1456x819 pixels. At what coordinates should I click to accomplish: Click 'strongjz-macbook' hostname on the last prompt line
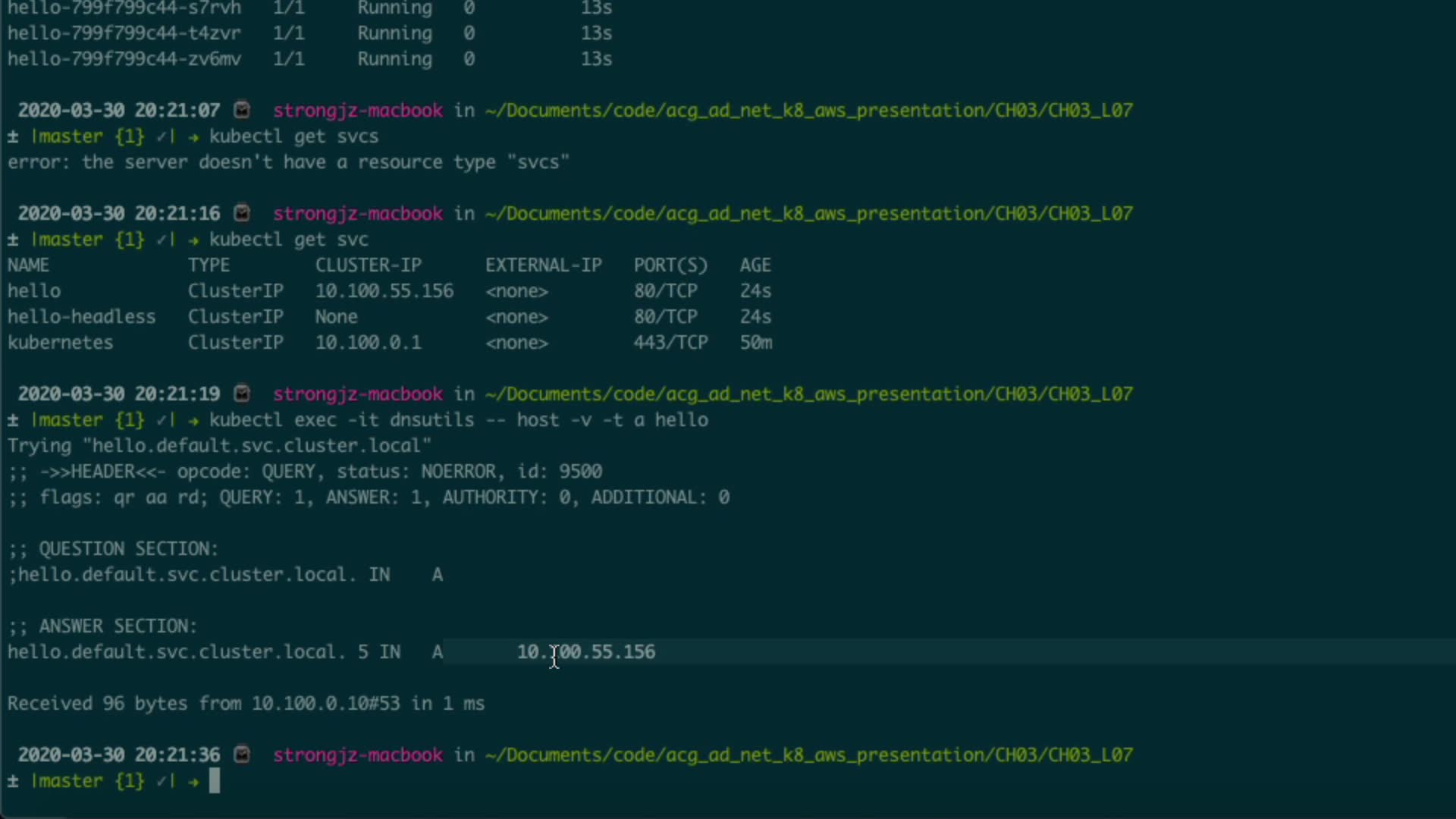[x=358, y=755]
